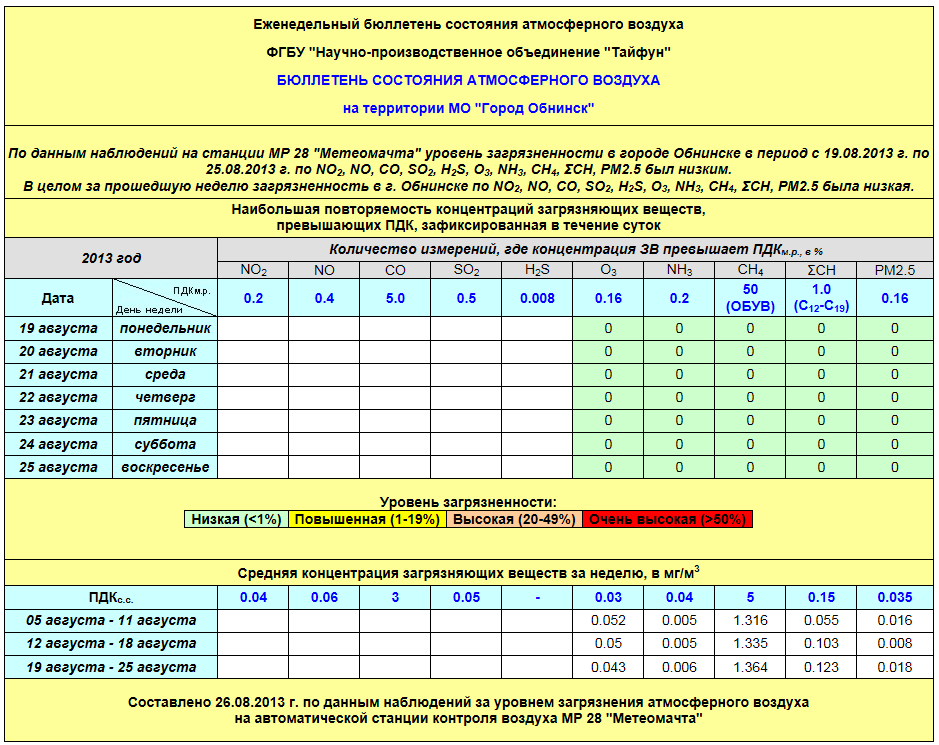Click the "на территории МО Город Обнинск" subtitle
The image size is (939, 745).
(x=468, y=108)
